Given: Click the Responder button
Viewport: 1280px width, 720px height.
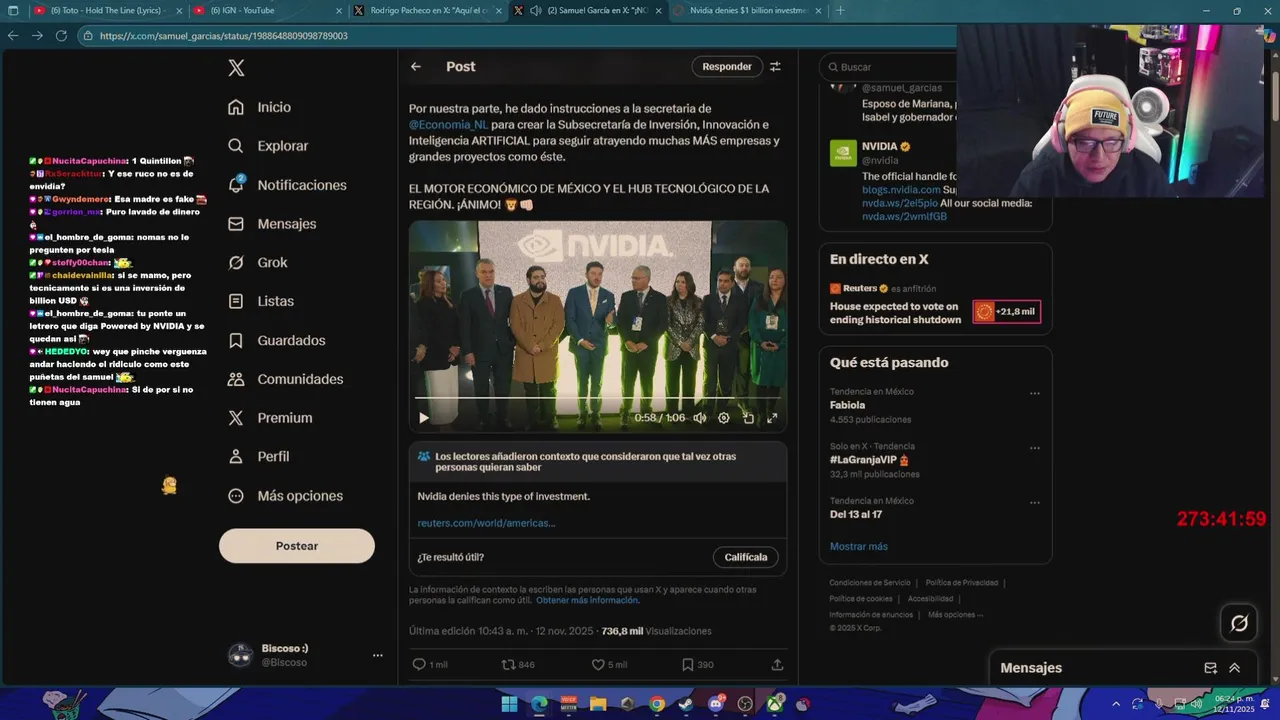Looking at the screenshot, I should pos(727,67).
